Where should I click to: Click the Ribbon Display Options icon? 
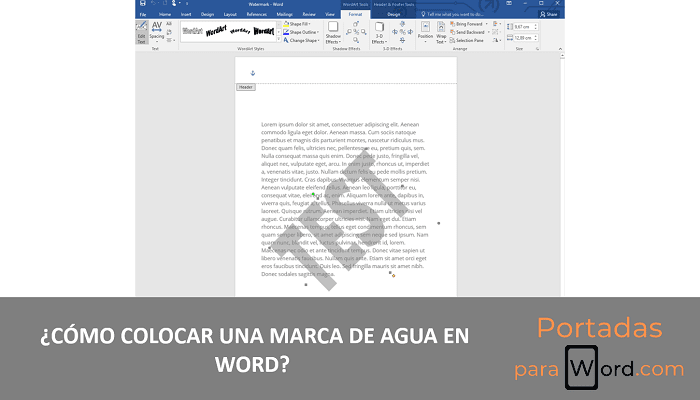509,3
